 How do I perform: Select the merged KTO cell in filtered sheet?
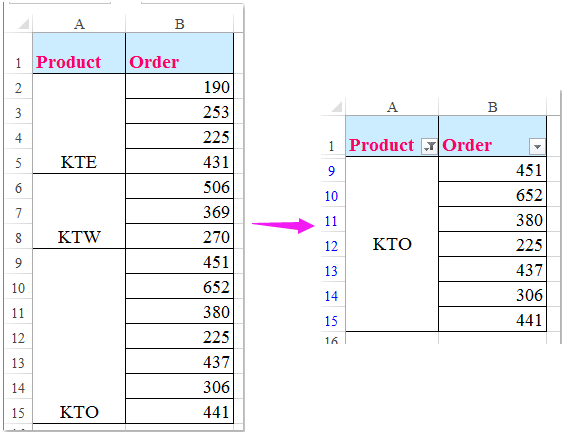pyautogui.click(x=392, y=244)
